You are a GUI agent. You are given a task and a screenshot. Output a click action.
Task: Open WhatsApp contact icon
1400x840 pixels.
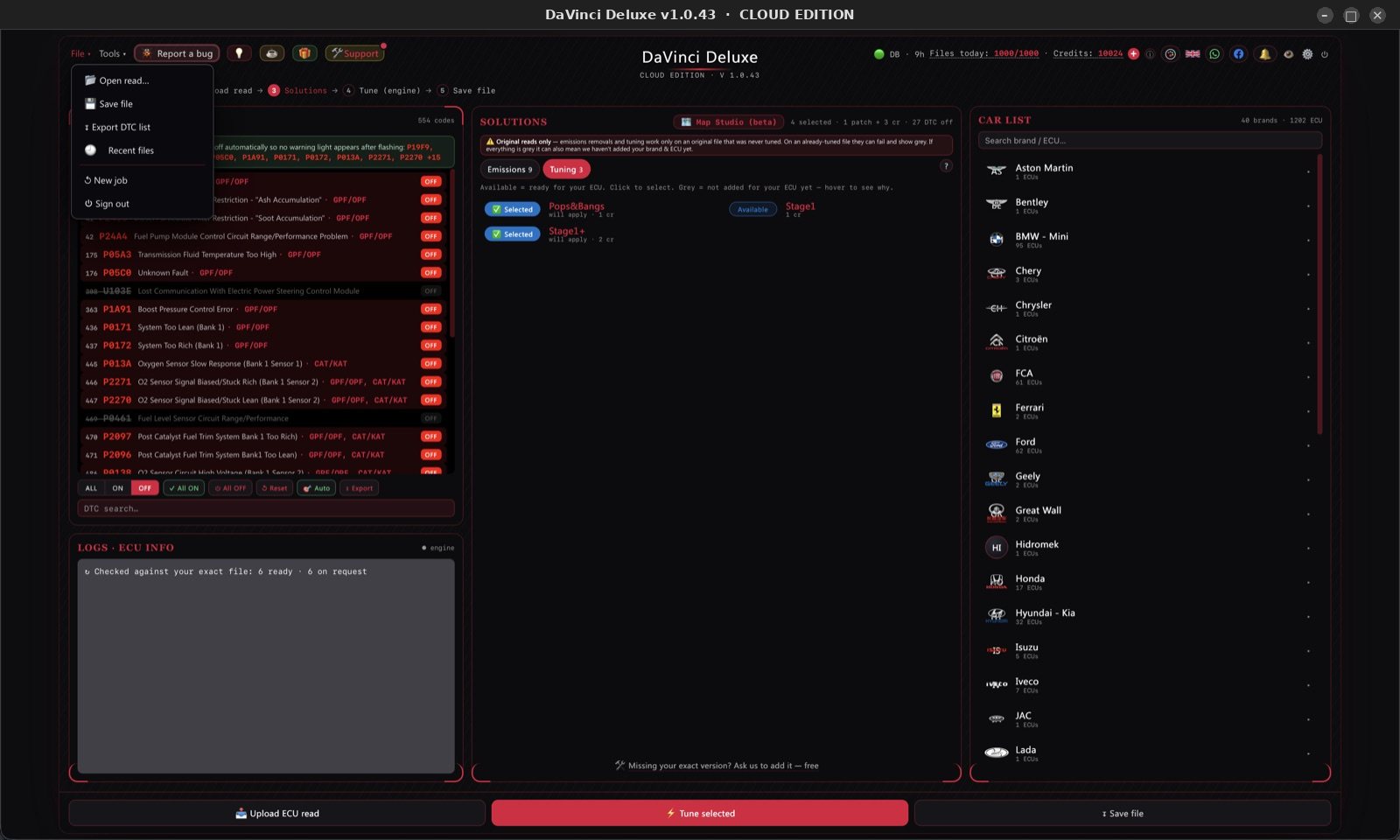click(1214, 54)
